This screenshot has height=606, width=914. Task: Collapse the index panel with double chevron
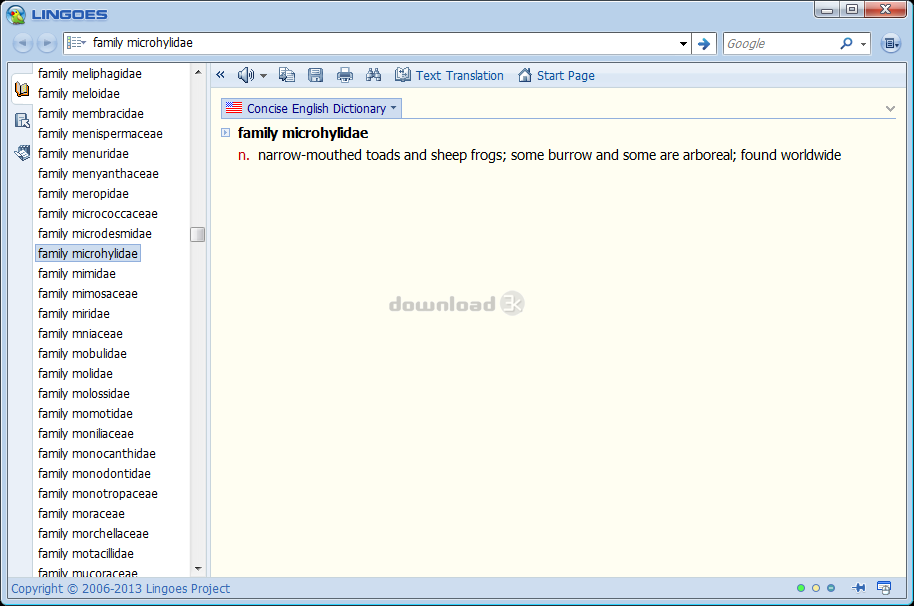(x=220, y=75)
